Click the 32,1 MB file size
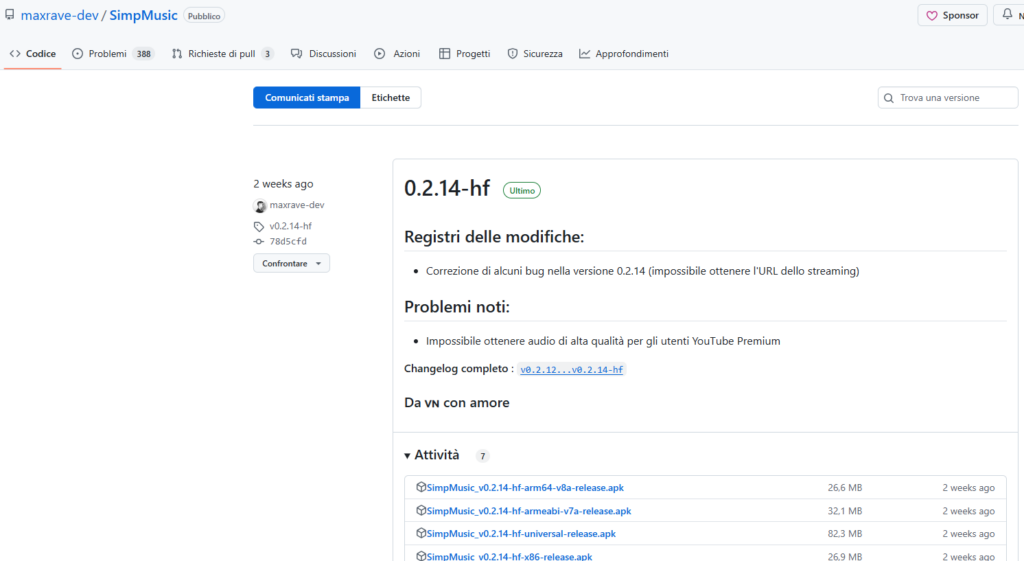This screenshot has width=1024, height=561. click(845, 511)
